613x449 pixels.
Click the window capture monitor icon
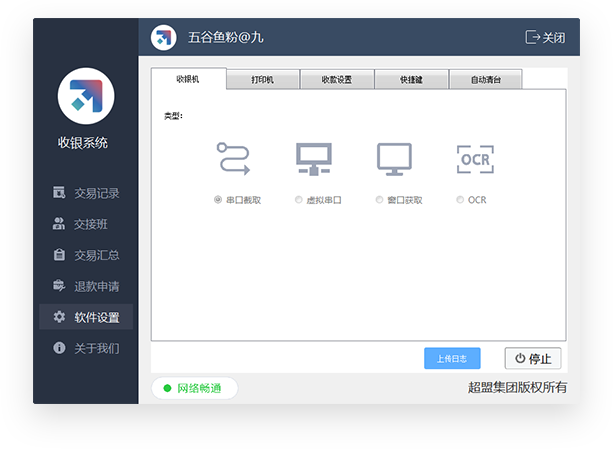point(394,159)
